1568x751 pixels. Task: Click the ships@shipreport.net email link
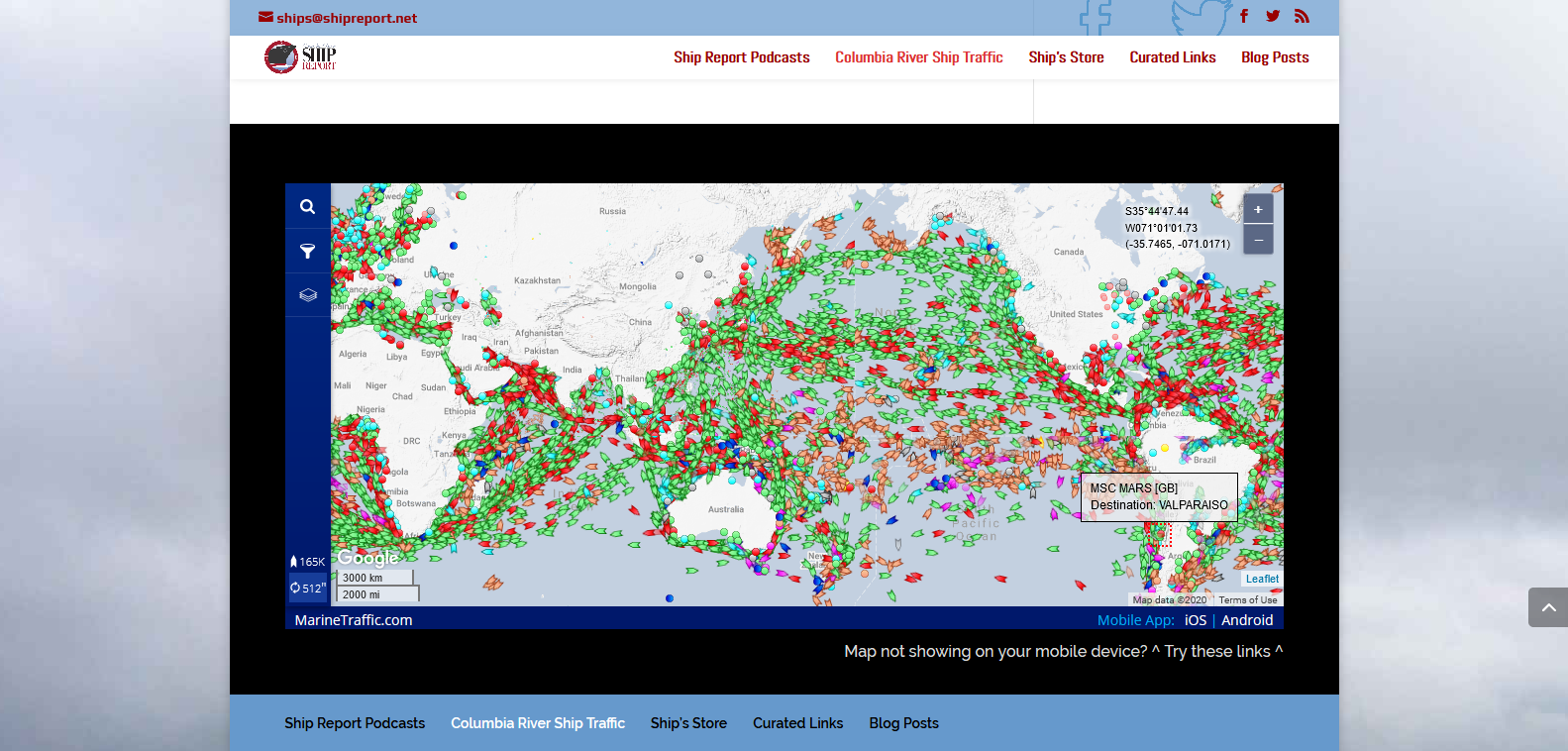click(x=338, y=18)
